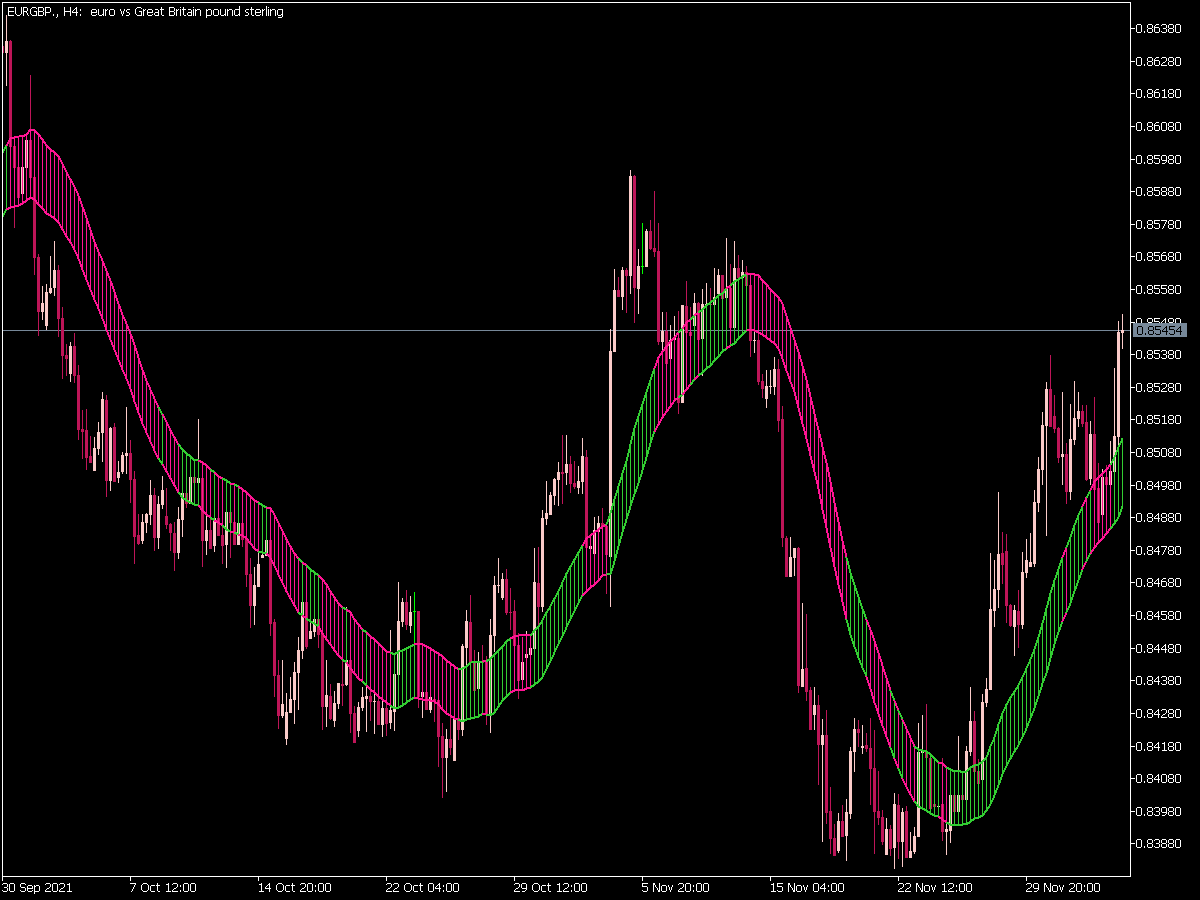Click price scale value 0.84780

1161,550
